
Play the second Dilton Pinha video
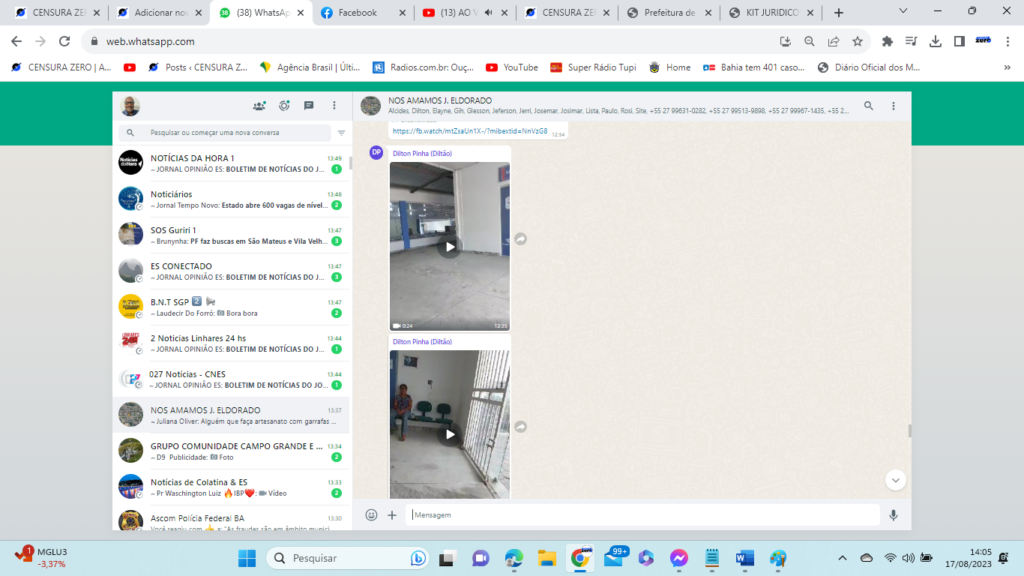tap(449, 434)
